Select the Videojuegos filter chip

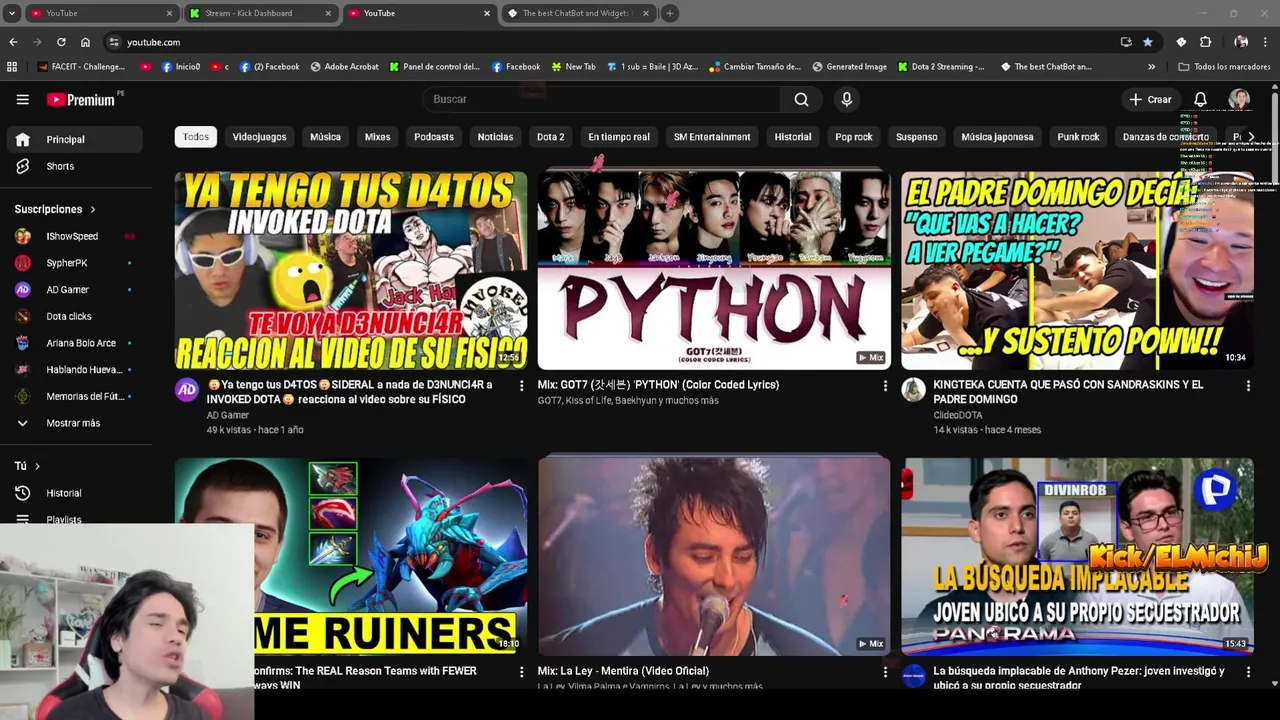pyautogui.click(x=259, y=137)
